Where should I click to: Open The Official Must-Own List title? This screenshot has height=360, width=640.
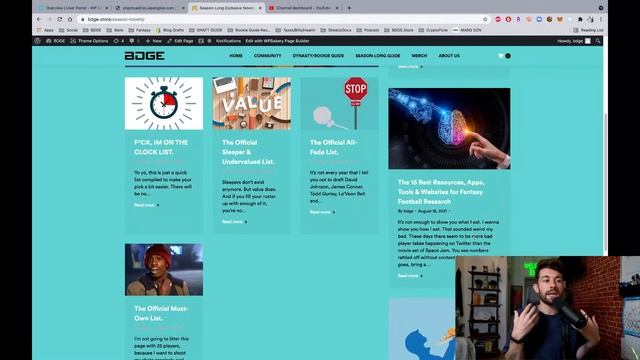(x=161, y=313)
